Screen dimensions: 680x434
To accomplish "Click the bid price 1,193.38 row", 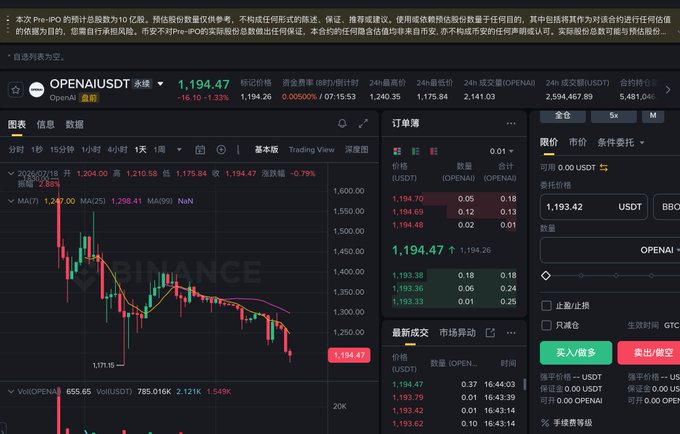I will (454, 275).
